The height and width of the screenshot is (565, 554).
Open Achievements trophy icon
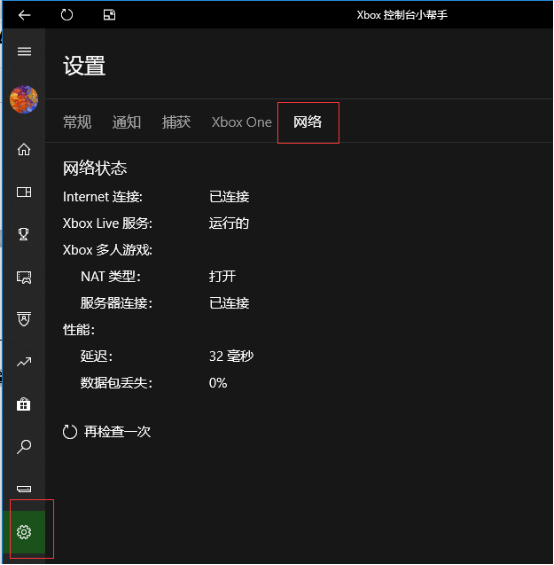[24, 234]
